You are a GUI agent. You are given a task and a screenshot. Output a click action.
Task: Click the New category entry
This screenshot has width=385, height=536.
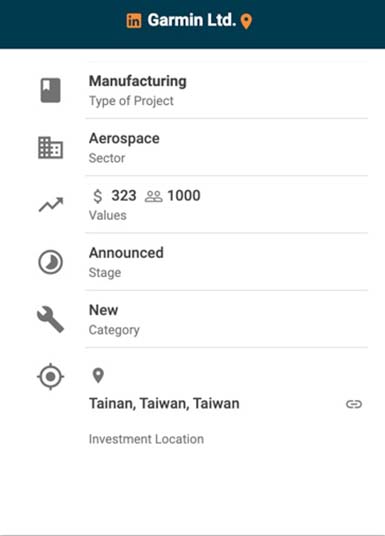tap(104, 310)
